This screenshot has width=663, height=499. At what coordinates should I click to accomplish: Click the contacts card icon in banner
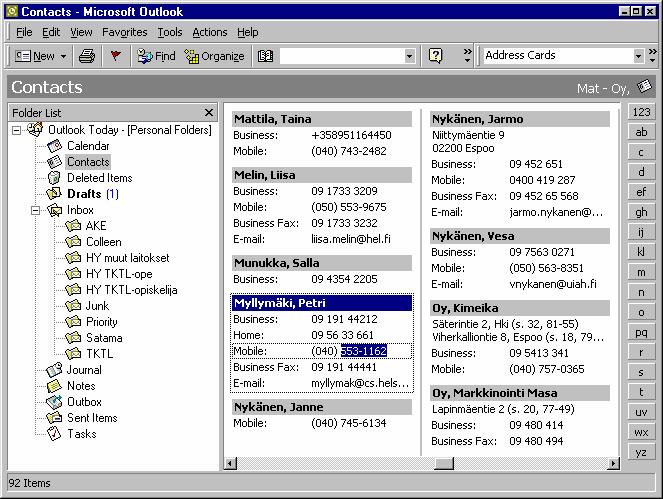click(644, 86)
